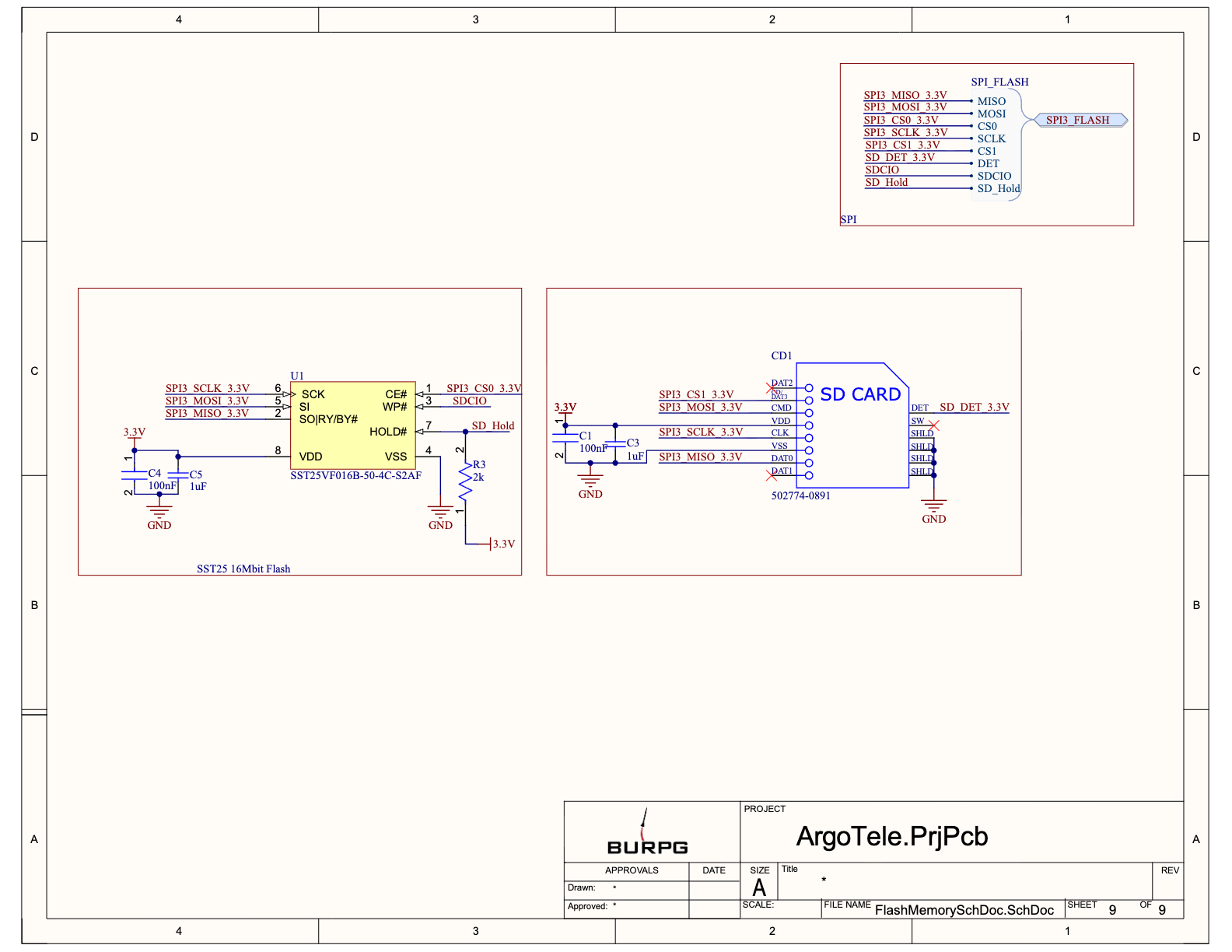Select the 3.3V power symbol below R3

tap(502, 544)
